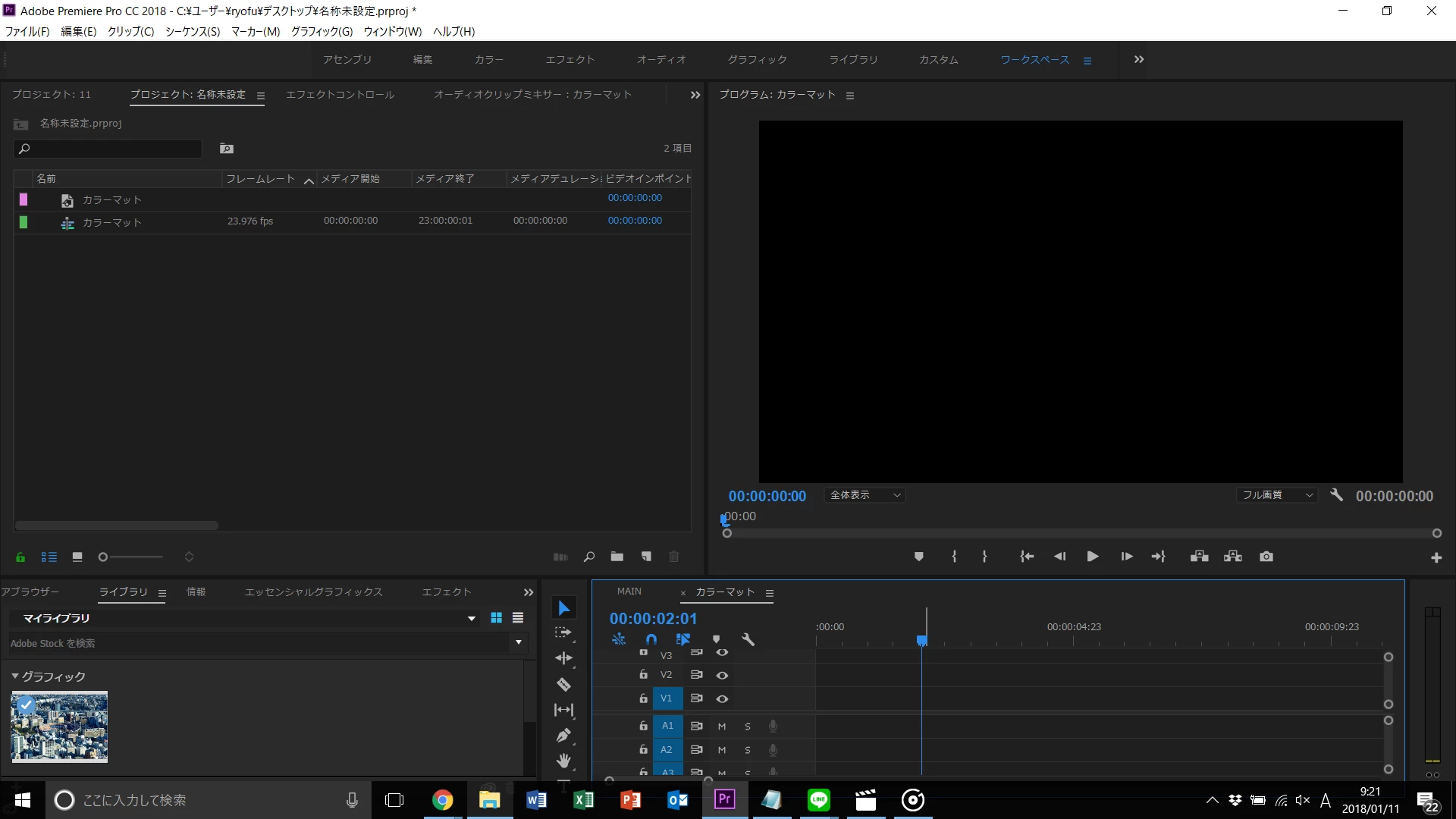Toggle lock on V2 track
Screen dimensions: 1456x819
coord(643,674)
